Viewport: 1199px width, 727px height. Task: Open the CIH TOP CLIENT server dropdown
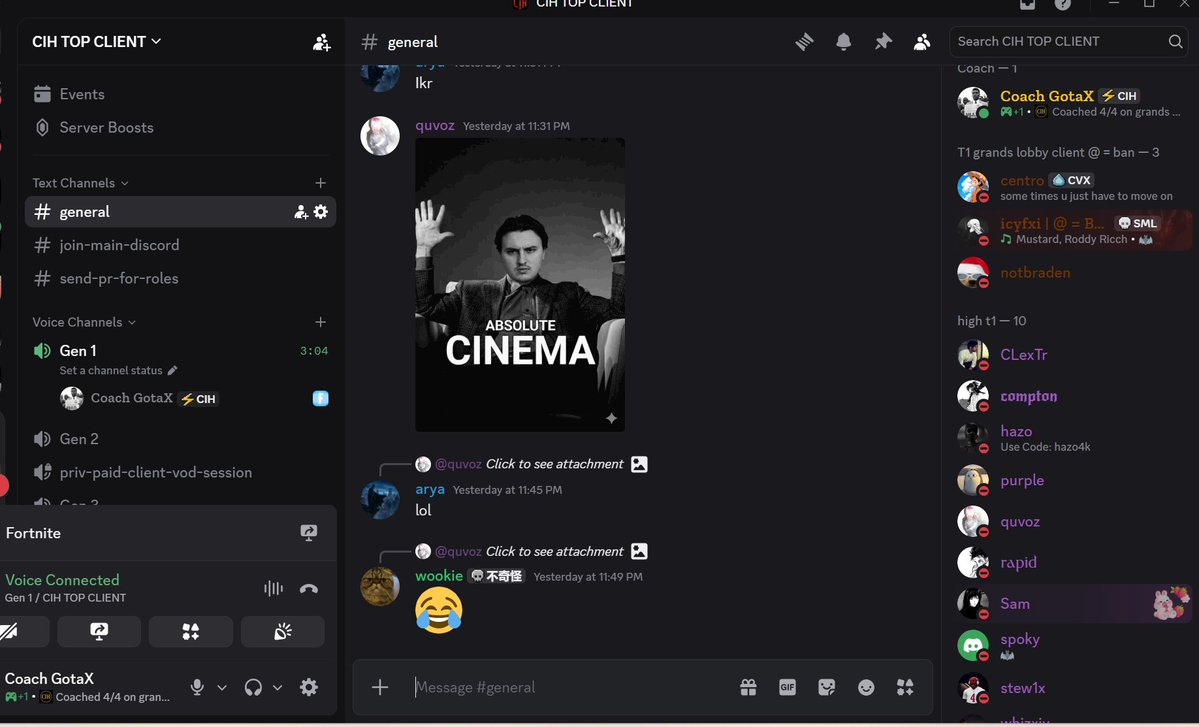coord(96,41)
